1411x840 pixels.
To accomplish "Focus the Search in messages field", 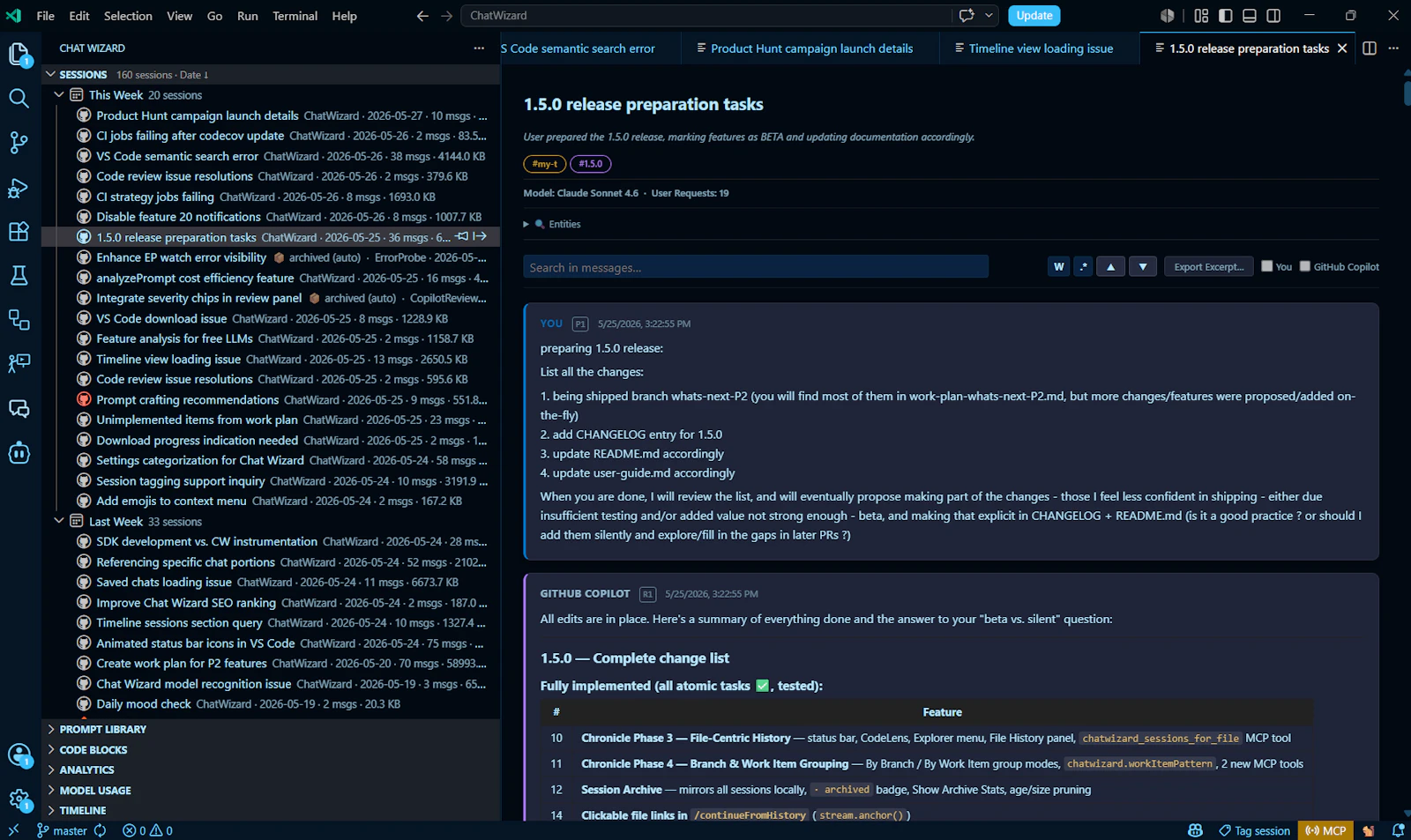I will tap(756, 267).
